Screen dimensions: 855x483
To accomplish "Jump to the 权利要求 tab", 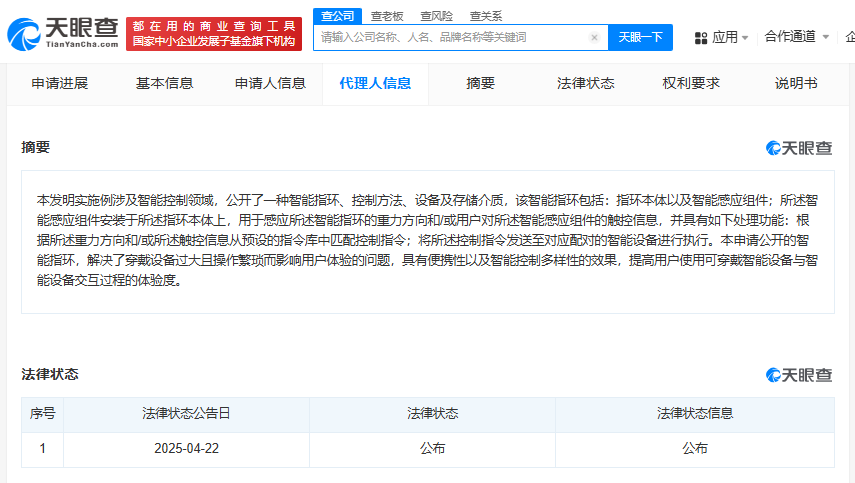I will pos(691,83).
